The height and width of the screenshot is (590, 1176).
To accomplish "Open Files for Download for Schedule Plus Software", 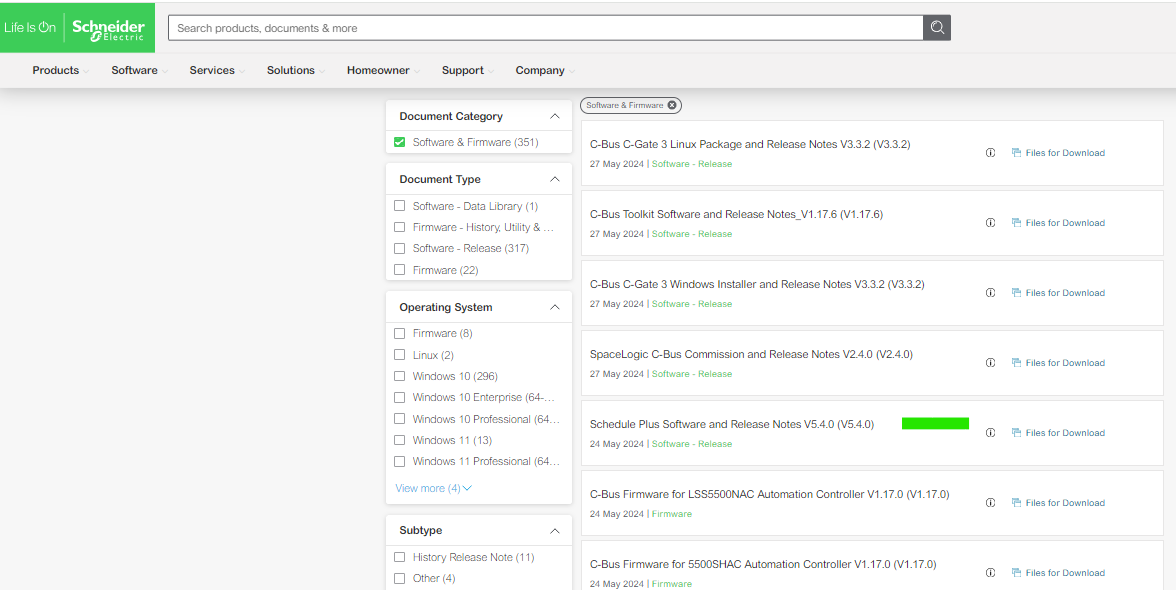I will click(1058, 433).
